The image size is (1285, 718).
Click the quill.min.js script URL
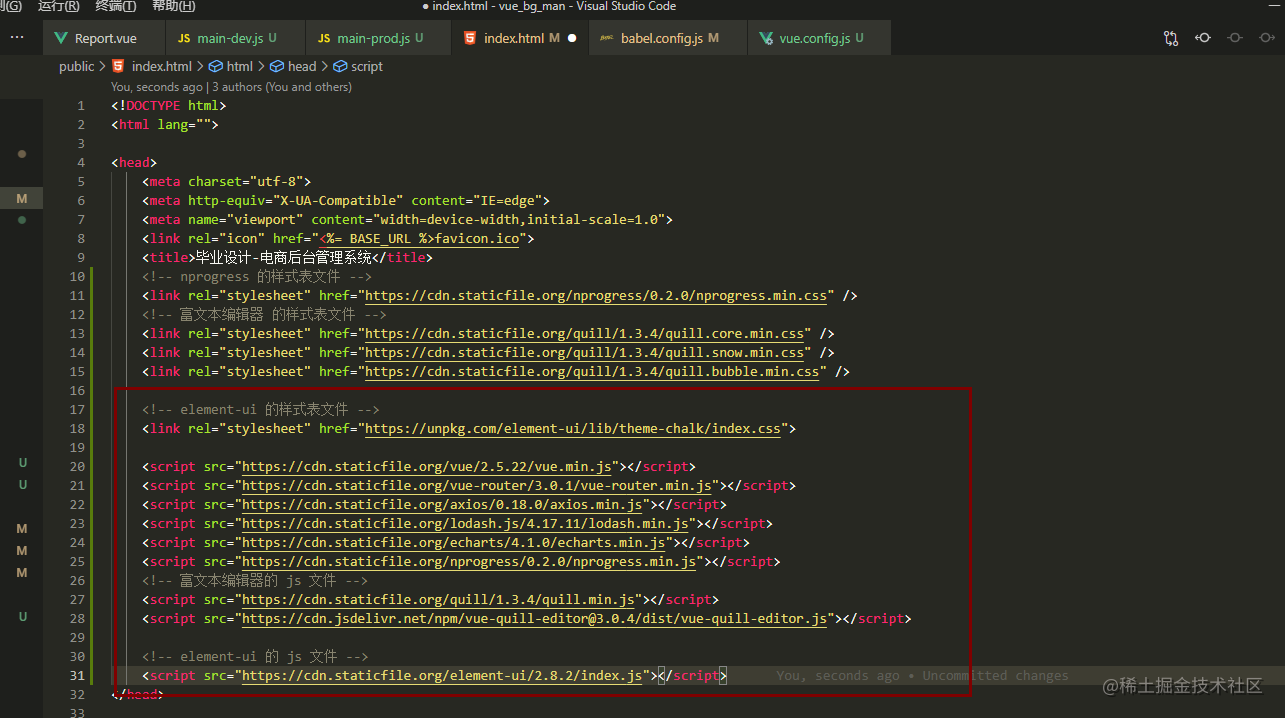tap(438, 600)
